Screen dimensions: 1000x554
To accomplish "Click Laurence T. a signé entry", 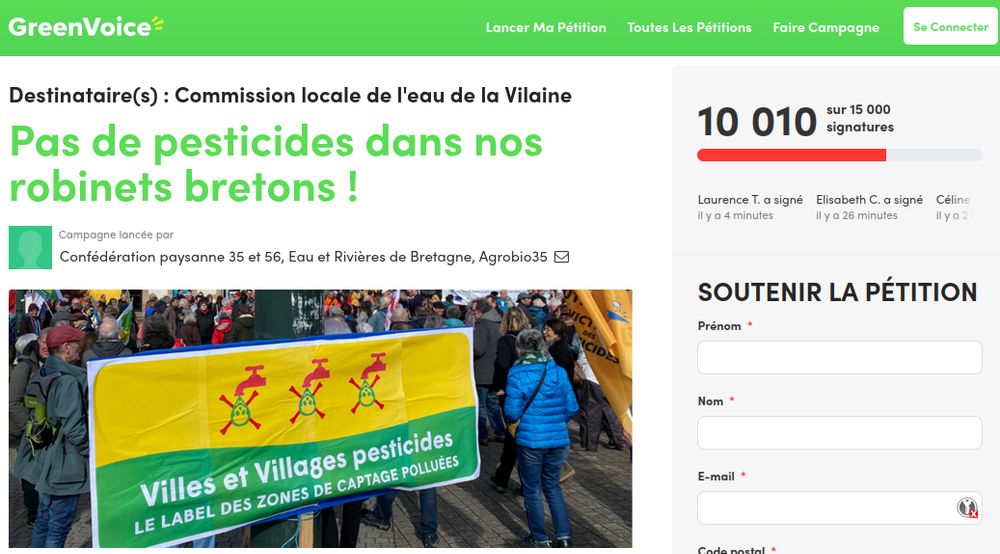I will pyautogui.click(x=750, y=207).
